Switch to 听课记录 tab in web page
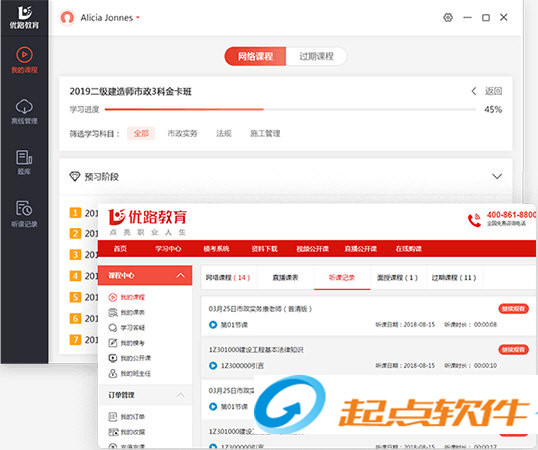 [342, 277]
